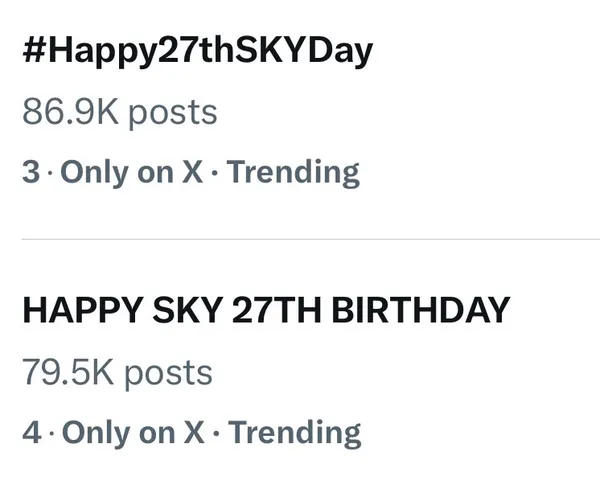Click rank number 3 below #Happy27thSKYDay
Viewport: 600px width, 497px height.
31,173
